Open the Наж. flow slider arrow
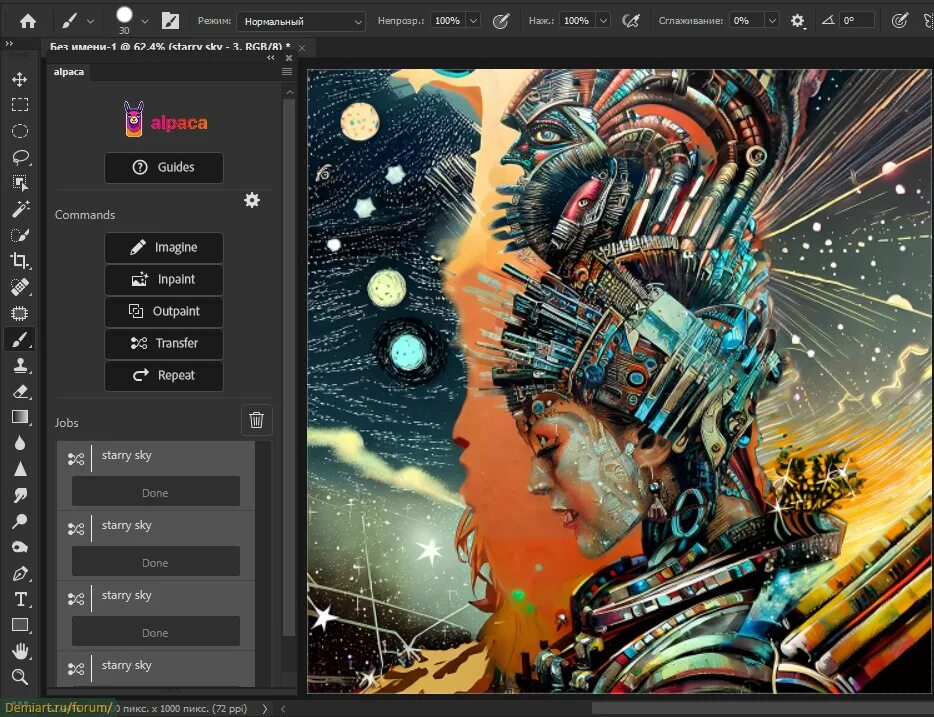Screen dimensions: 934x717 pos(603,21)
